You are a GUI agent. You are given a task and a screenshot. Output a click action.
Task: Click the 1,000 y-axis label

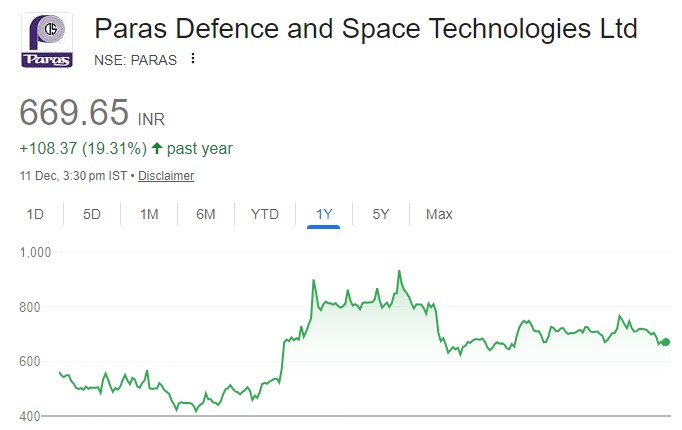point(35,253)
